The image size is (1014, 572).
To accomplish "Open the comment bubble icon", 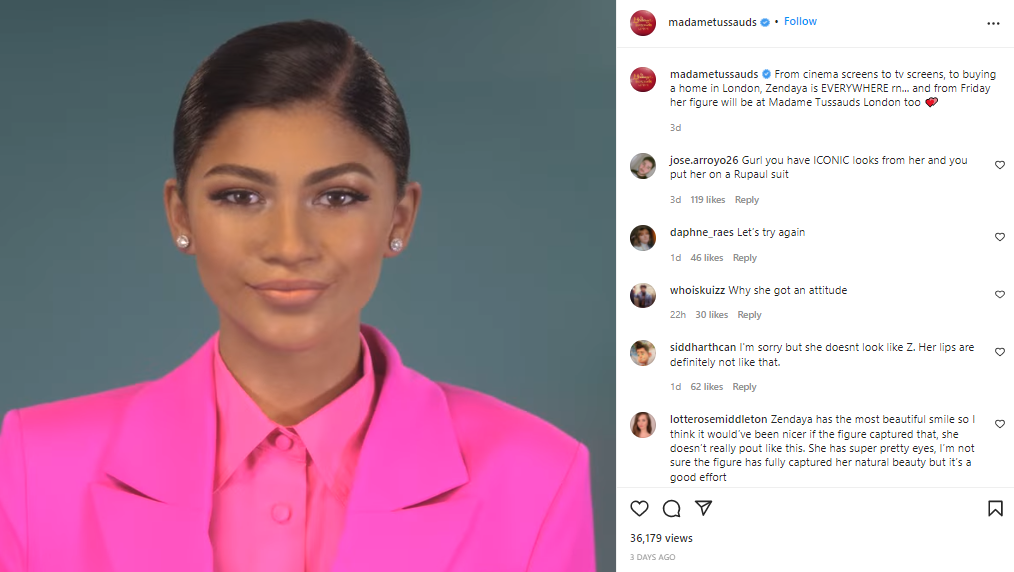I will click(671, 509).
